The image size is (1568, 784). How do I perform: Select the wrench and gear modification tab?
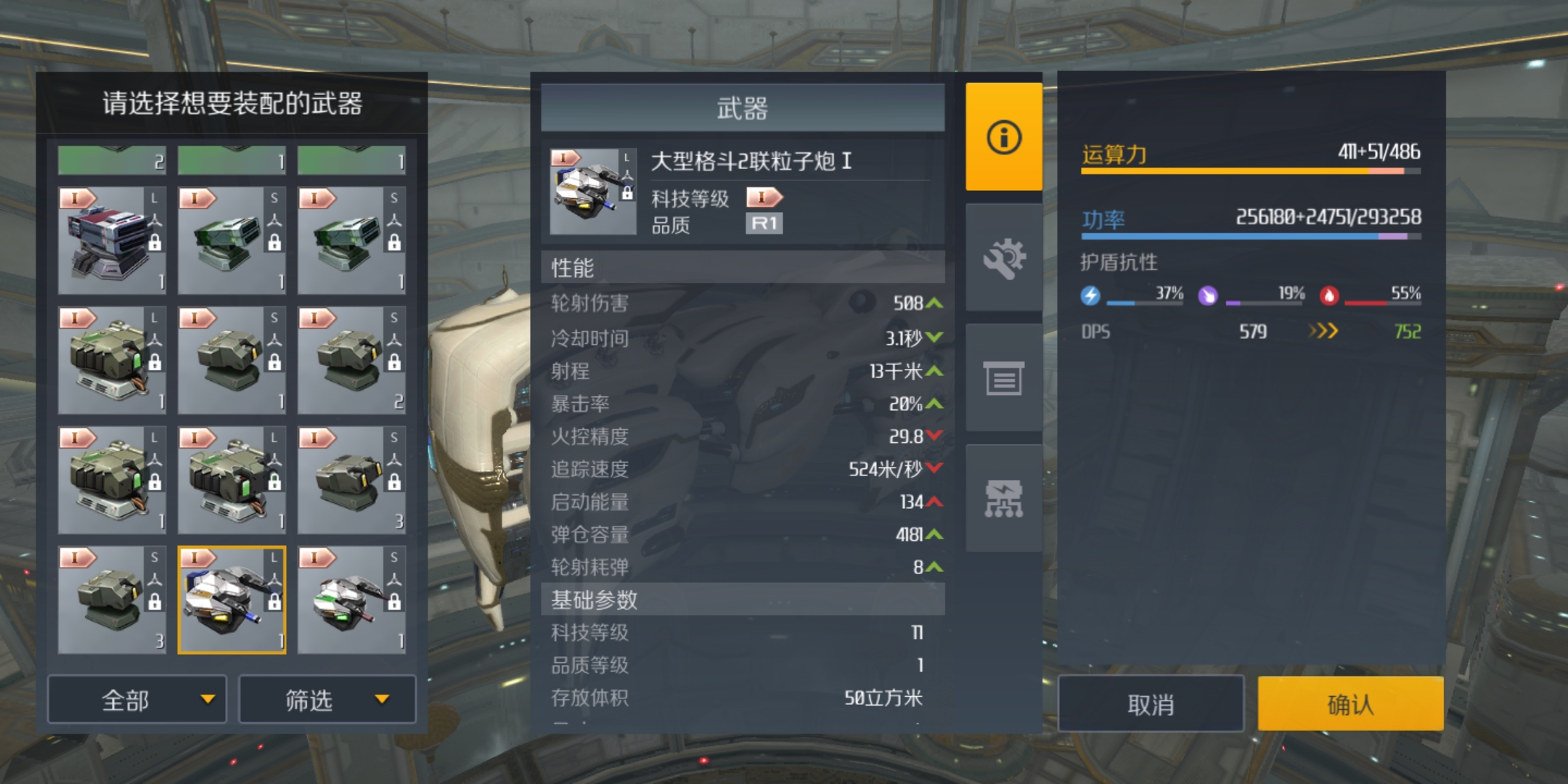pos(1004,258)
